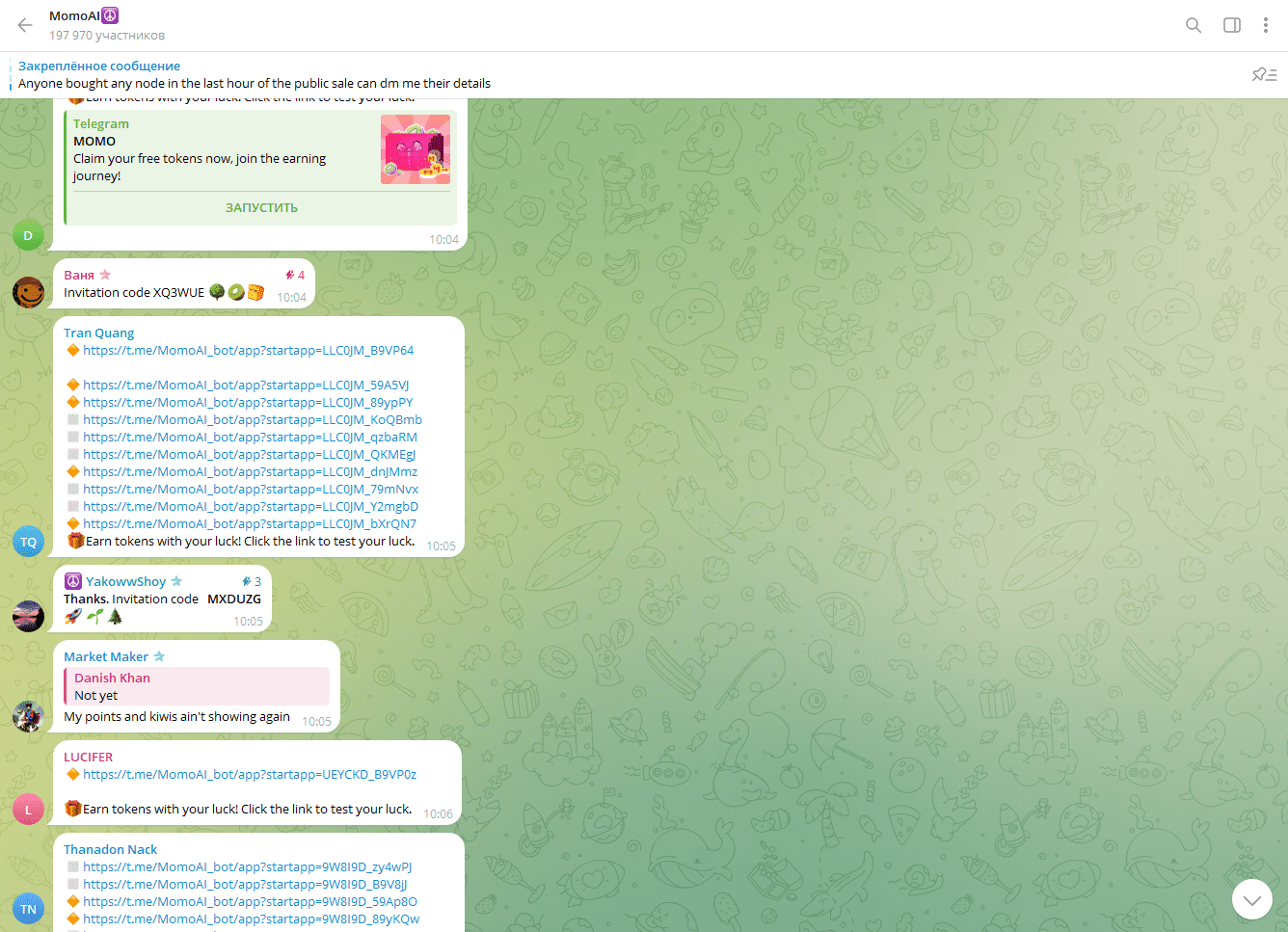Open link ending LLC0JM_KoQBmb
Screen dimensions: 1288x932
253,419
